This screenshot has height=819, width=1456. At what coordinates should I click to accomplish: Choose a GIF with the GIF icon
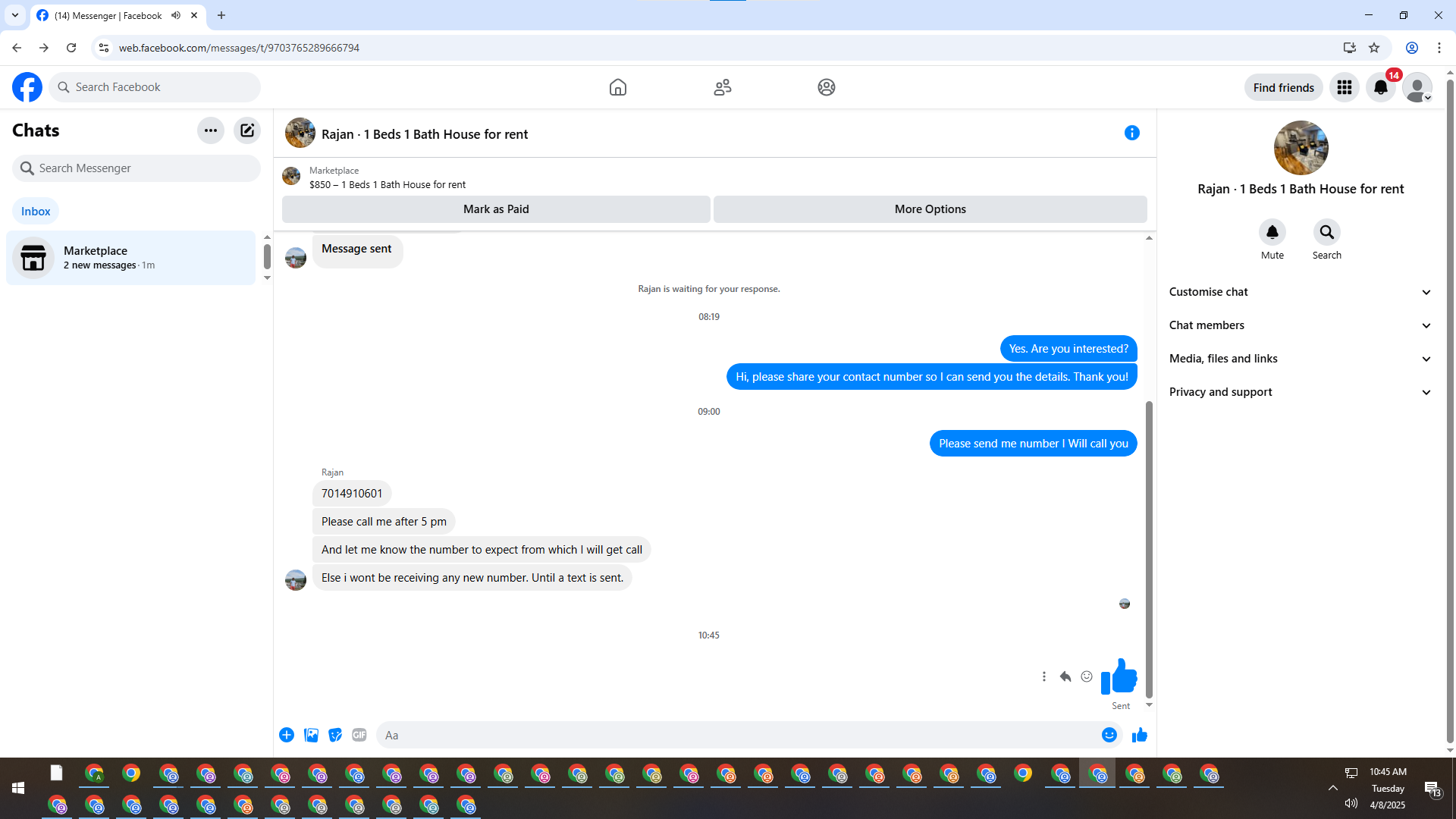click(x=359, y=735)
